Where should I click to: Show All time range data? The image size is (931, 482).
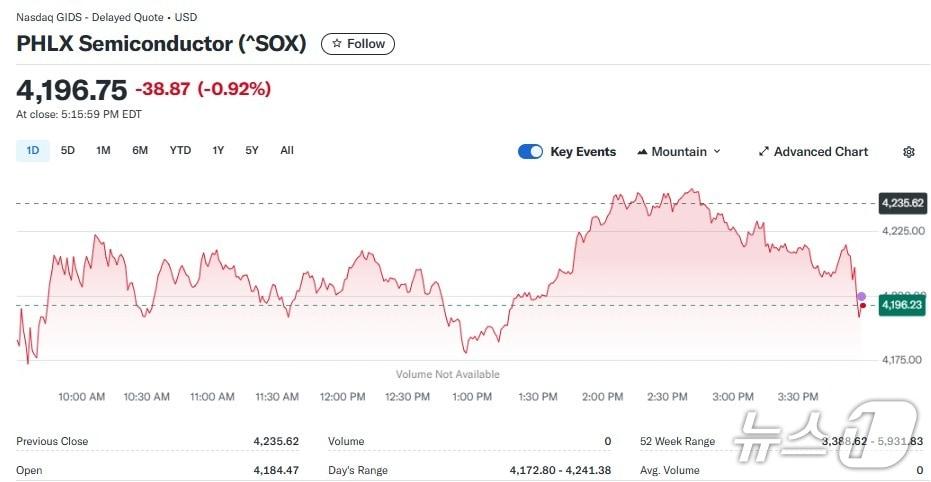pyautogui.click(x=287, y=151)
